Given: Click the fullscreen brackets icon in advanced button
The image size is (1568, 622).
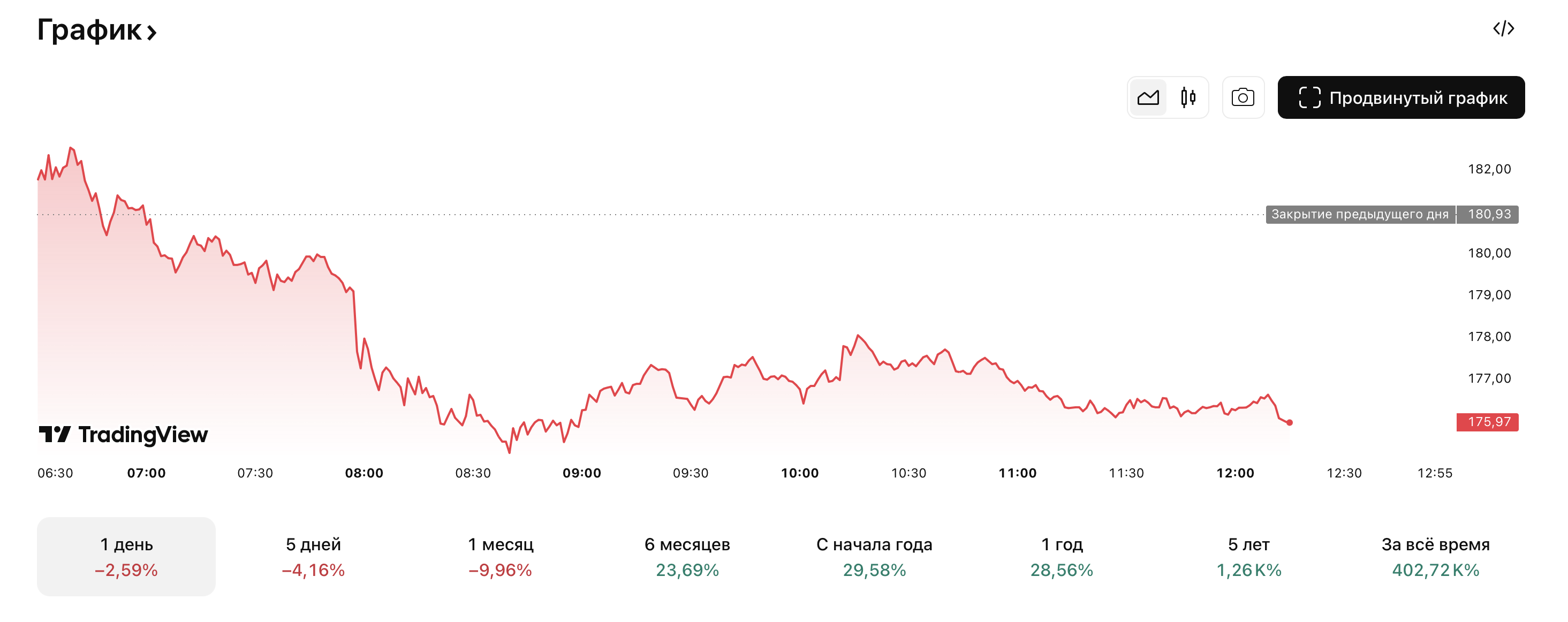Looking at the screenshot, I should point(1309,97).
